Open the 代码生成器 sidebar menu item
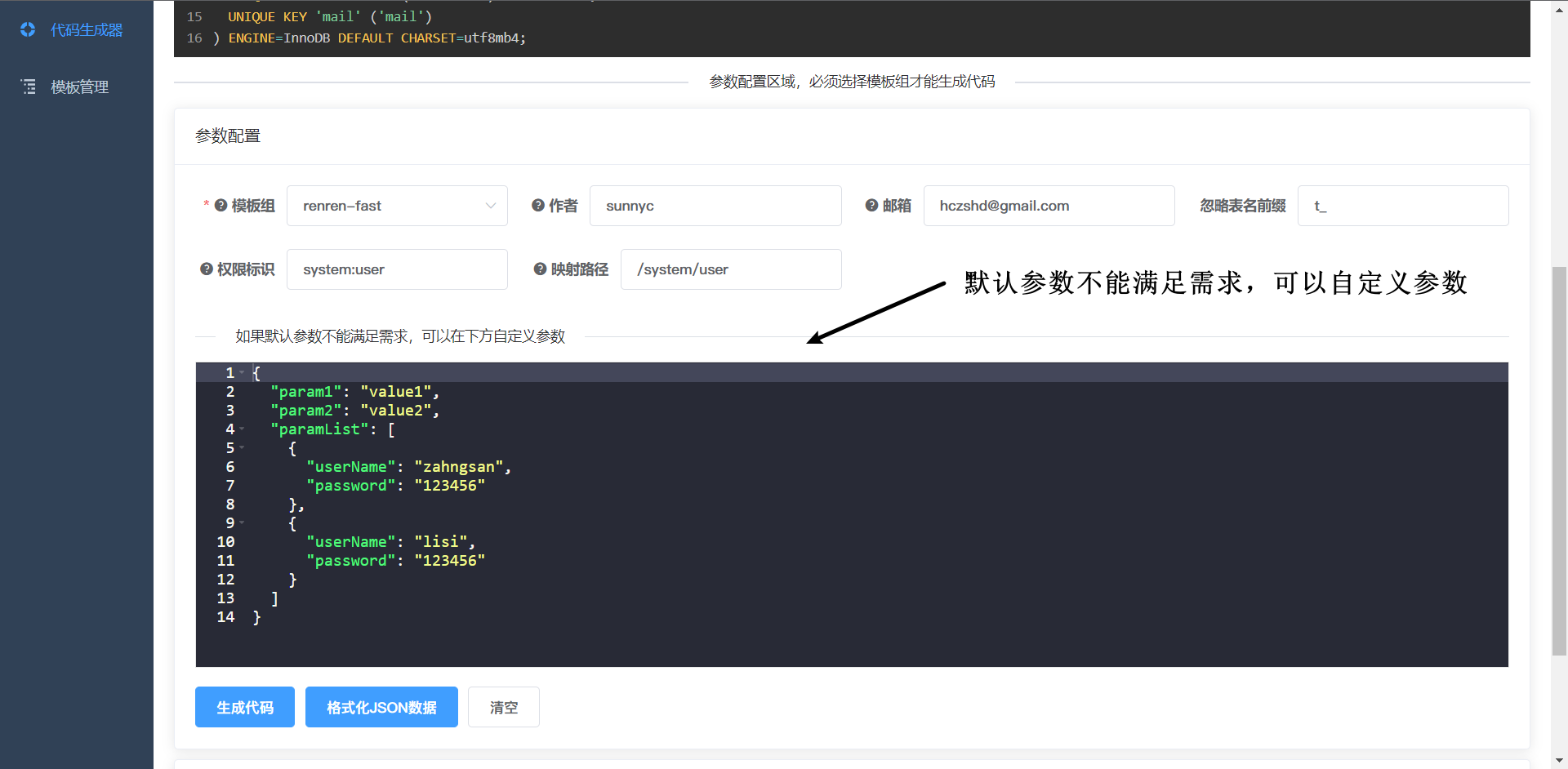Screen dimensions: 1568x769 [x=77, y=30]
